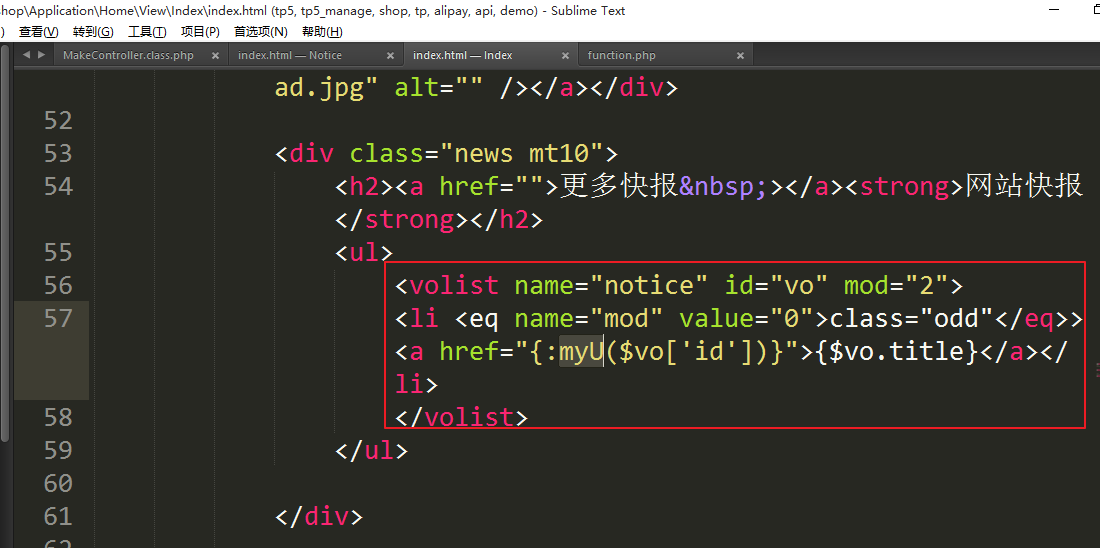Switch to the index.html — Notice tab
This screenshot has height=548, width=1100.
tap(290, 56)
